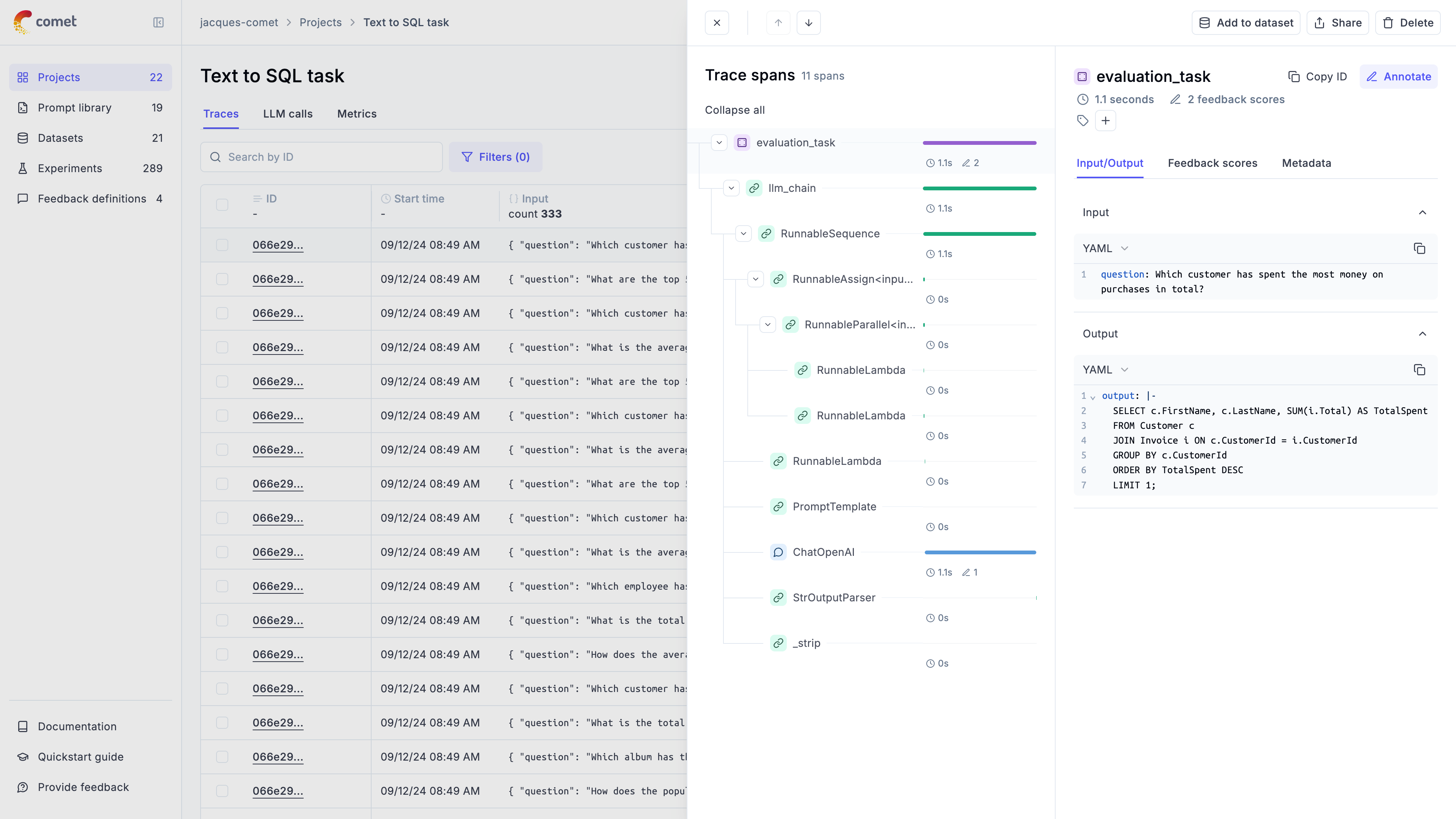Screen dimensions: 1456x819
Task: Open the YAML format dropdown under Input
Action: (1105, 248)
